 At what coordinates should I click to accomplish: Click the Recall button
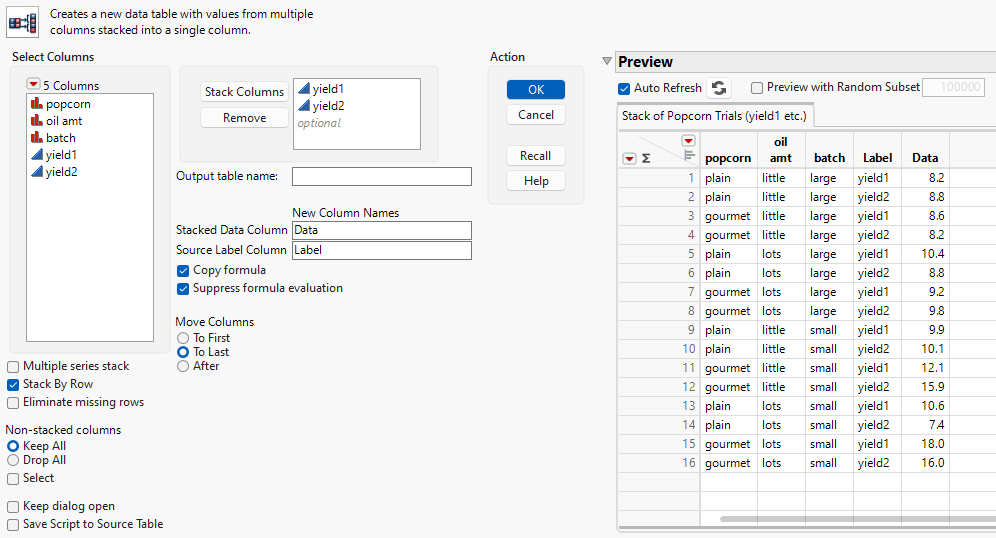pos(536,156)
